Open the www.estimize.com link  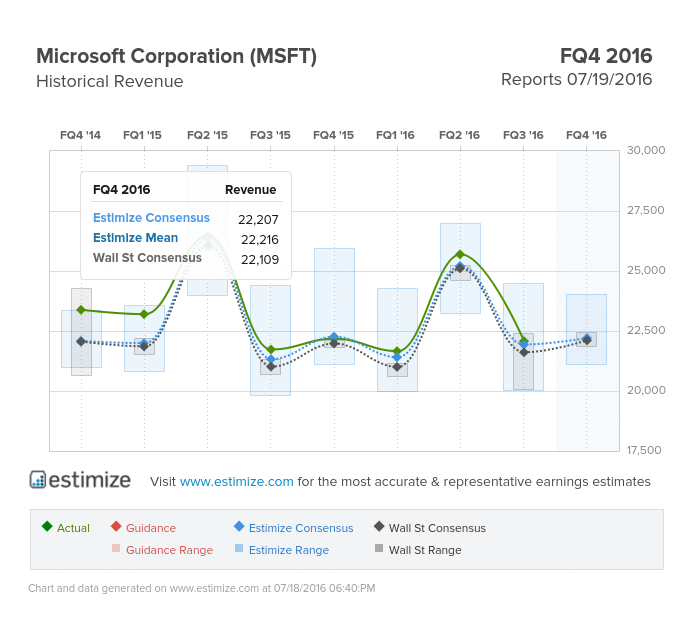pos(236,481)
